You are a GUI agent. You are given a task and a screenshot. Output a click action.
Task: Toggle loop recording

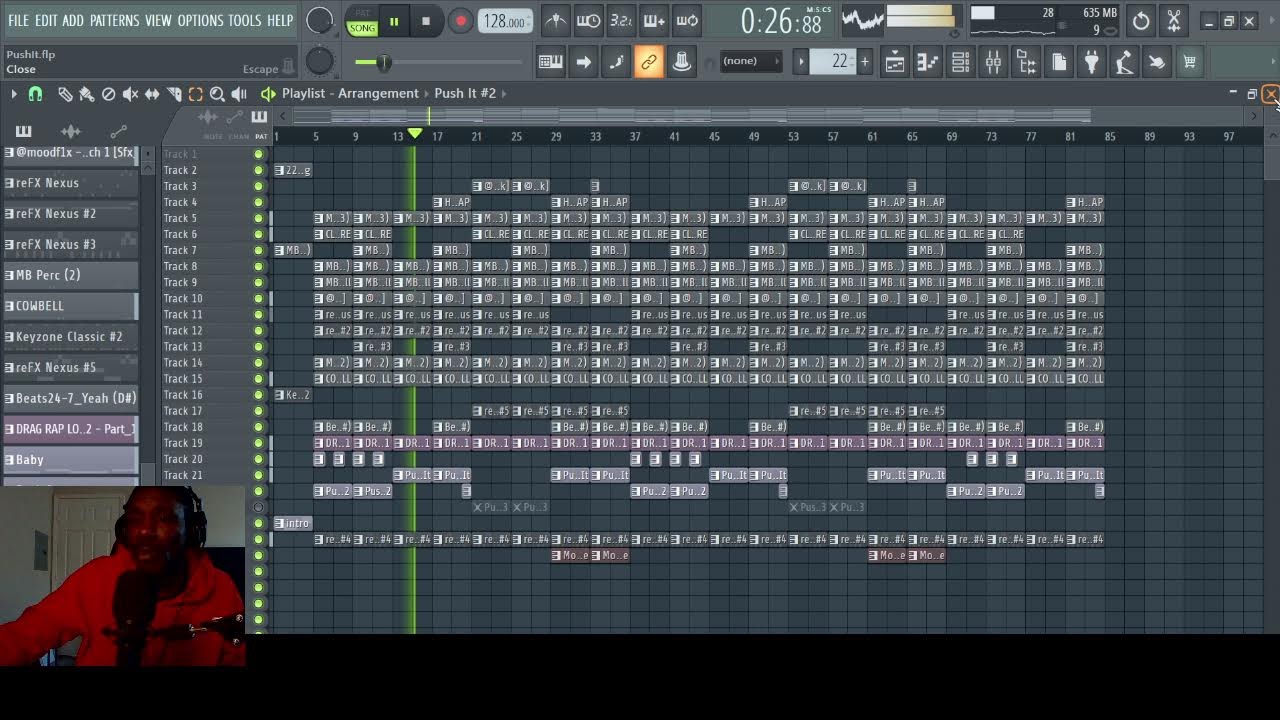(687, 21)
